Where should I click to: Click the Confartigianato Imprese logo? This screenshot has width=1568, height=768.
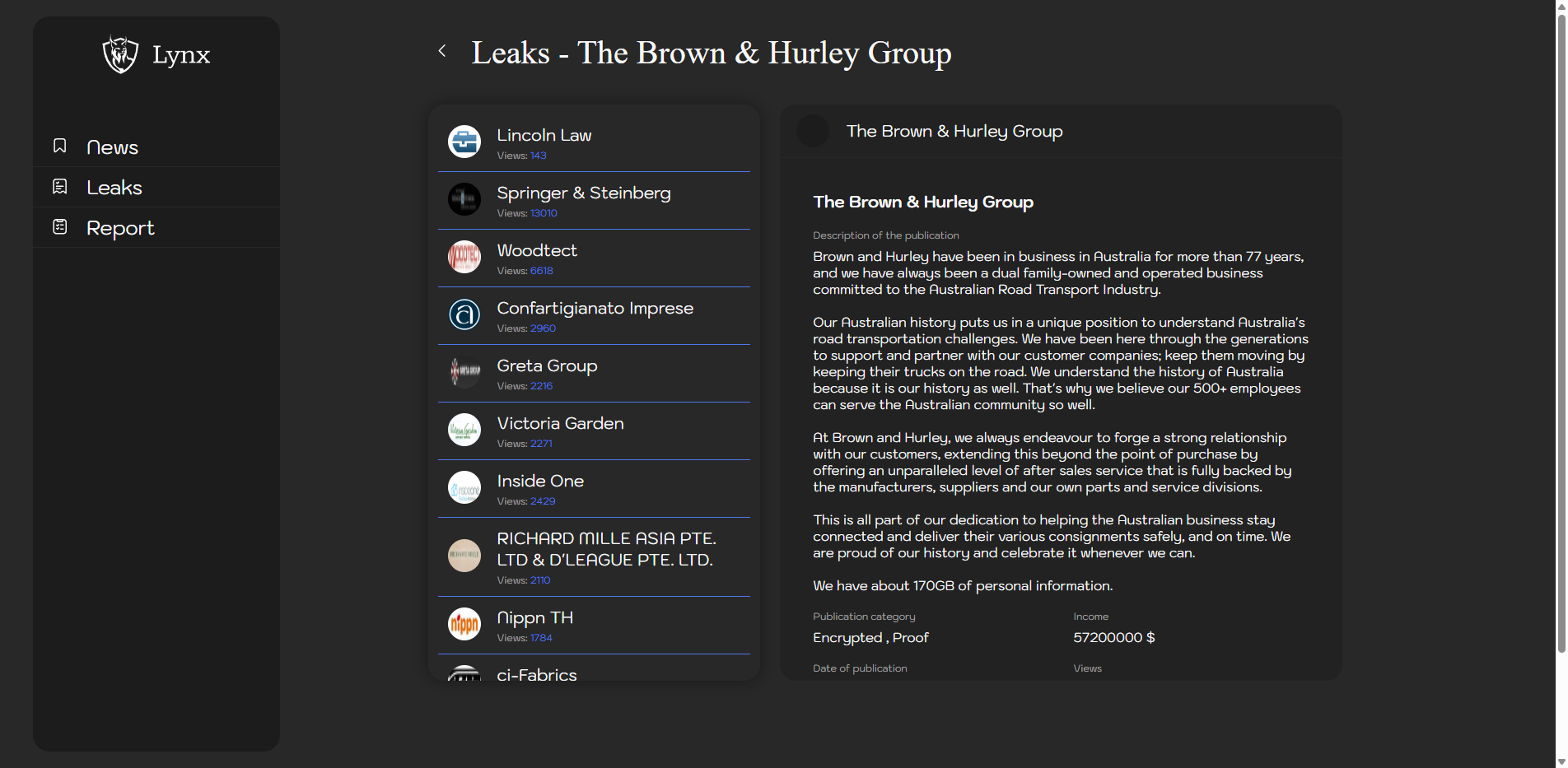[464, 314]
